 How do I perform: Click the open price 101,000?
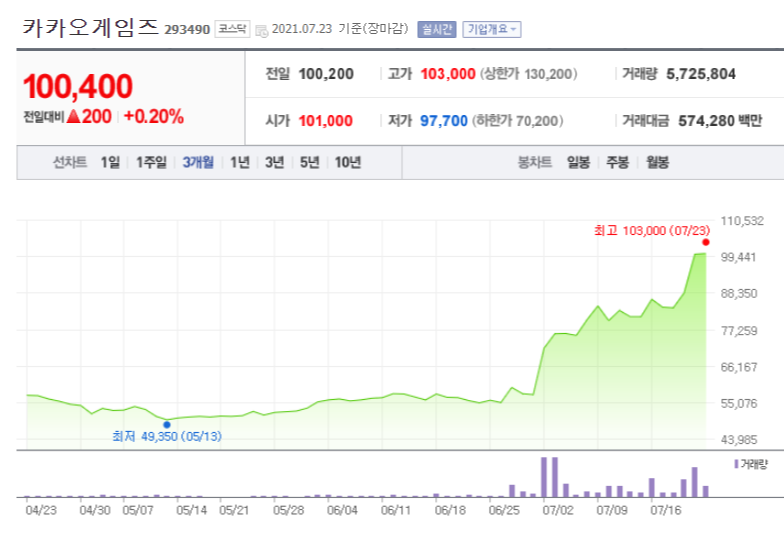pyautogui.click(x=326, y=121)
